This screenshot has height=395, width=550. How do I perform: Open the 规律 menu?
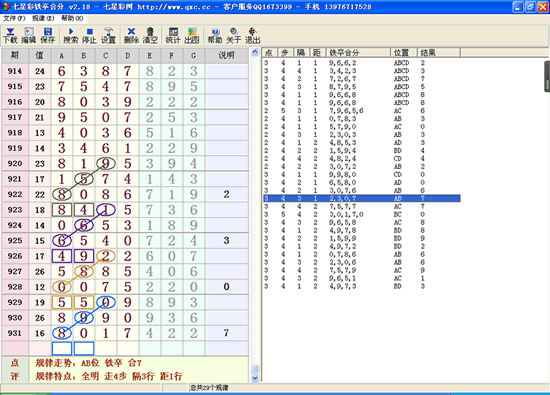coord(43,18)
